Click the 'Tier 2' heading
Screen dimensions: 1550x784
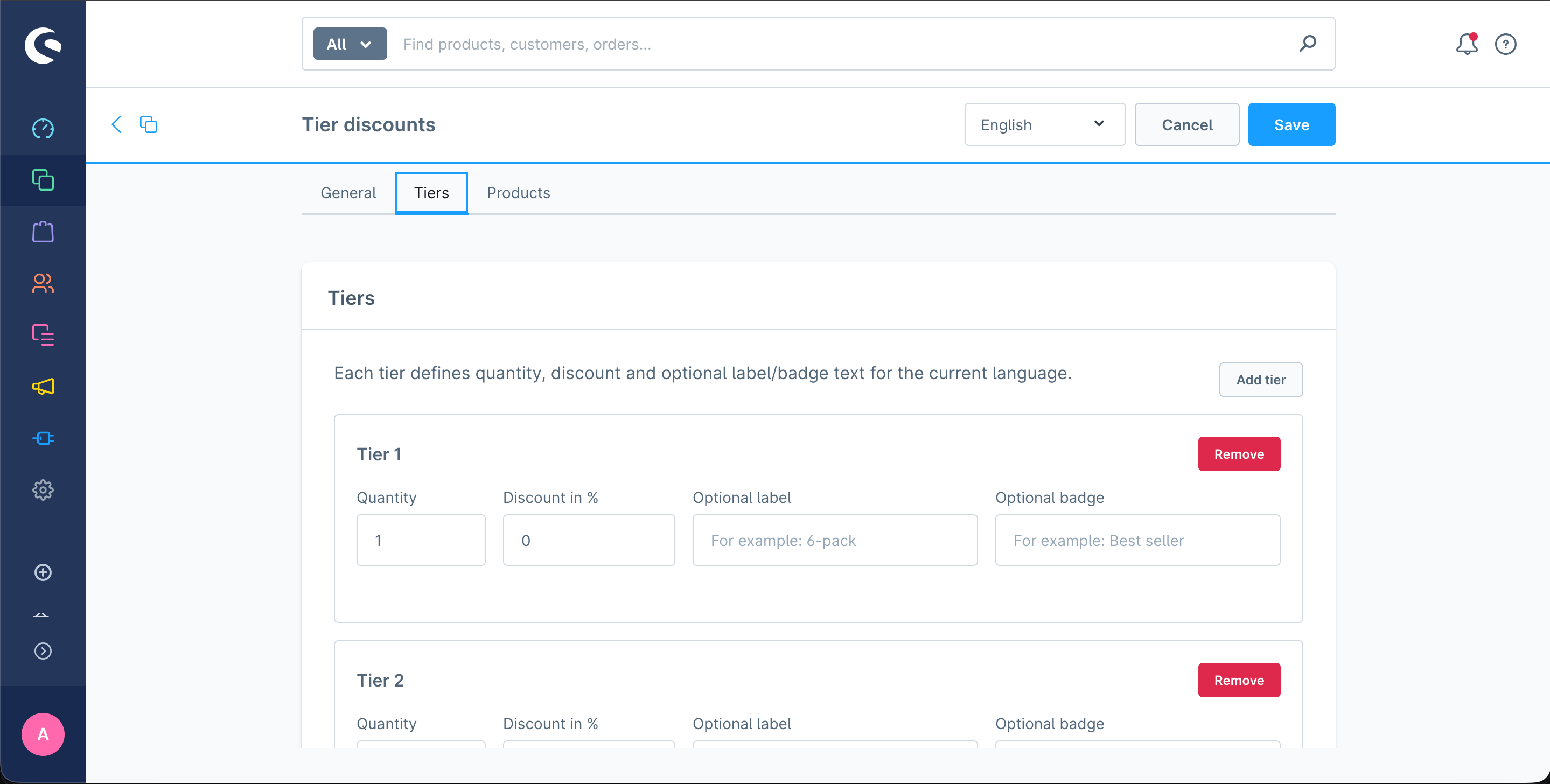click(x=380, y=681)
